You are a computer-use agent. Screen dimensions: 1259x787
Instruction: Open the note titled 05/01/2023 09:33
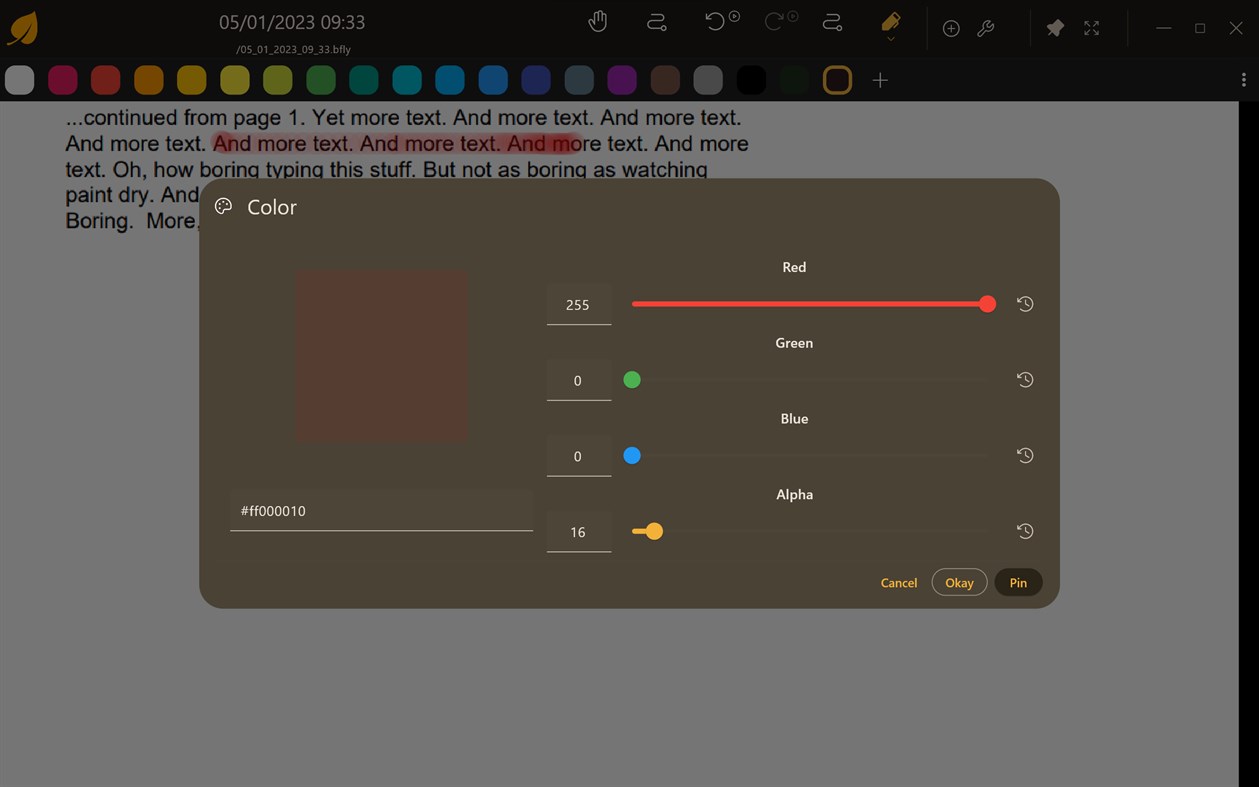pyautogui.click(x=292, y=22)
